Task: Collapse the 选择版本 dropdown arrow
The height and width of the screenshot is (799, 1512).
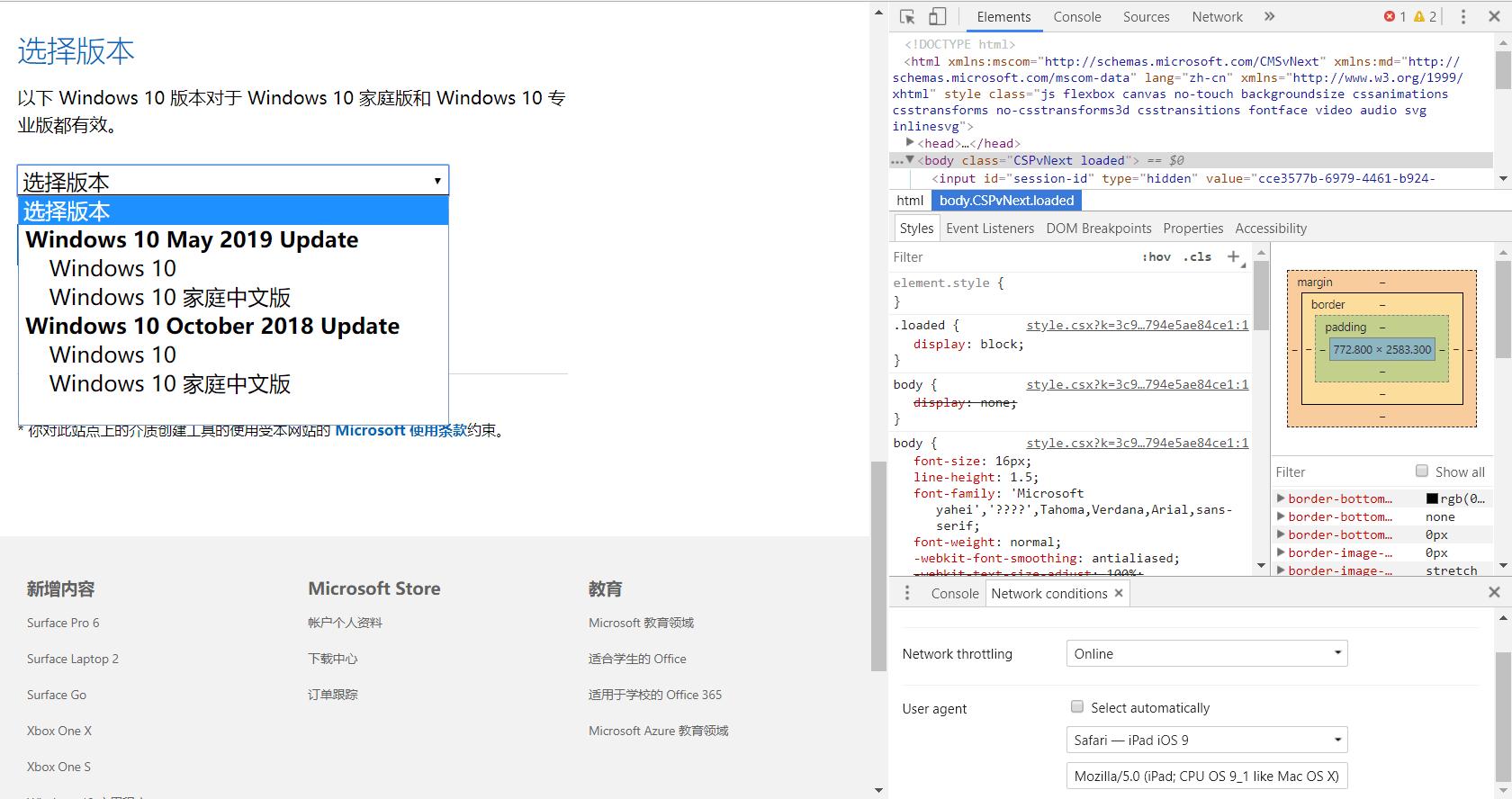Action: pos(437,181)
